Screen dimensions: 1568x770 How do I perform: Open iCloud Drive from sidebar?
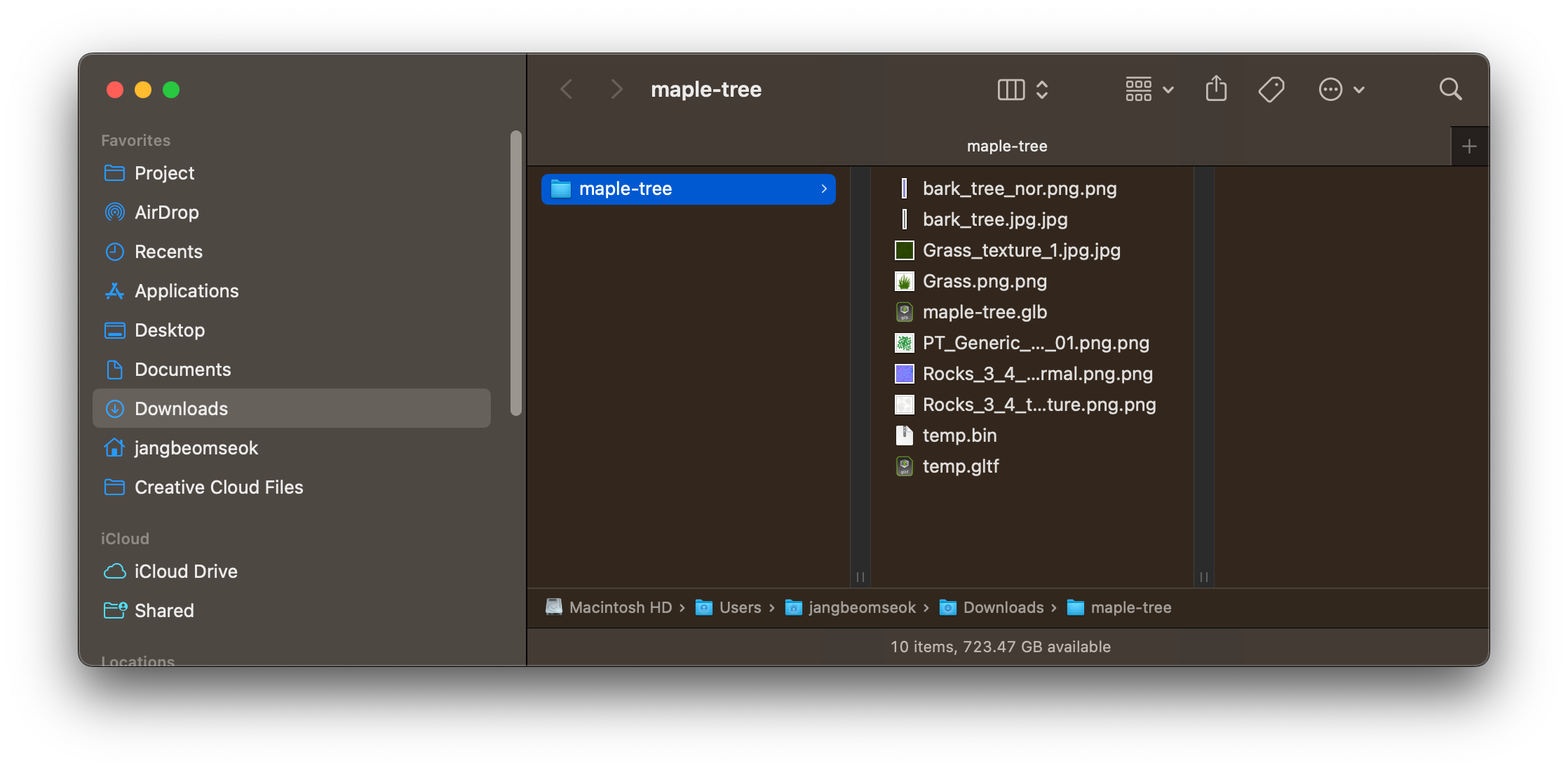coord(186,572)
